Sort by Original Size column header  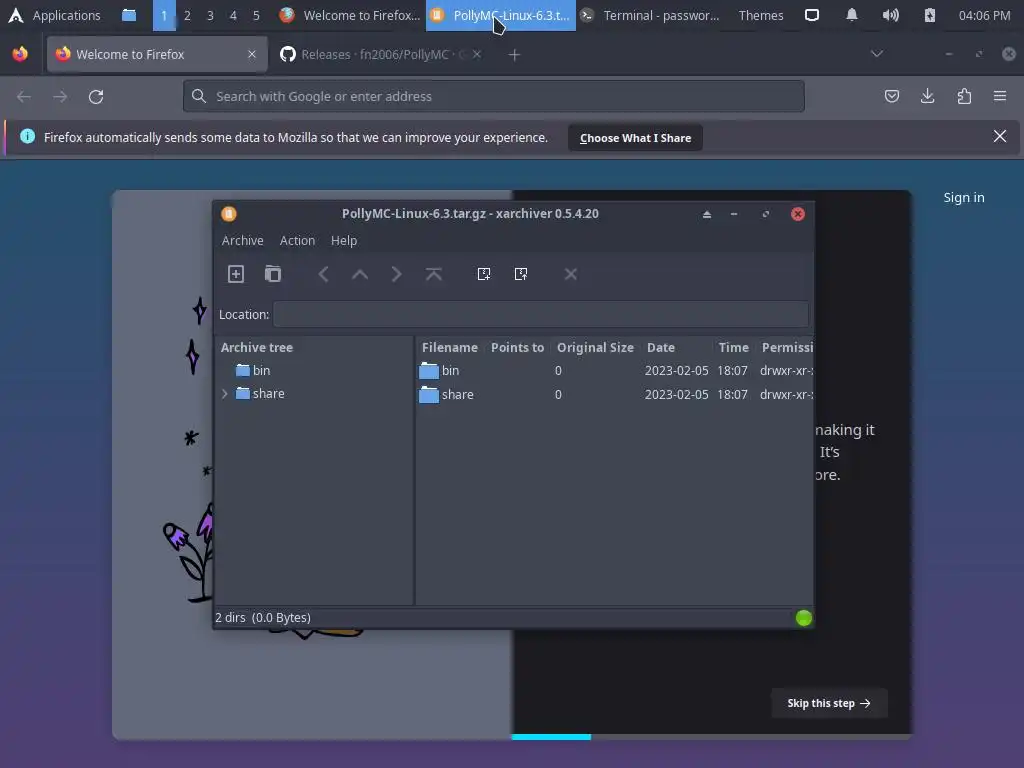point(595,347)
